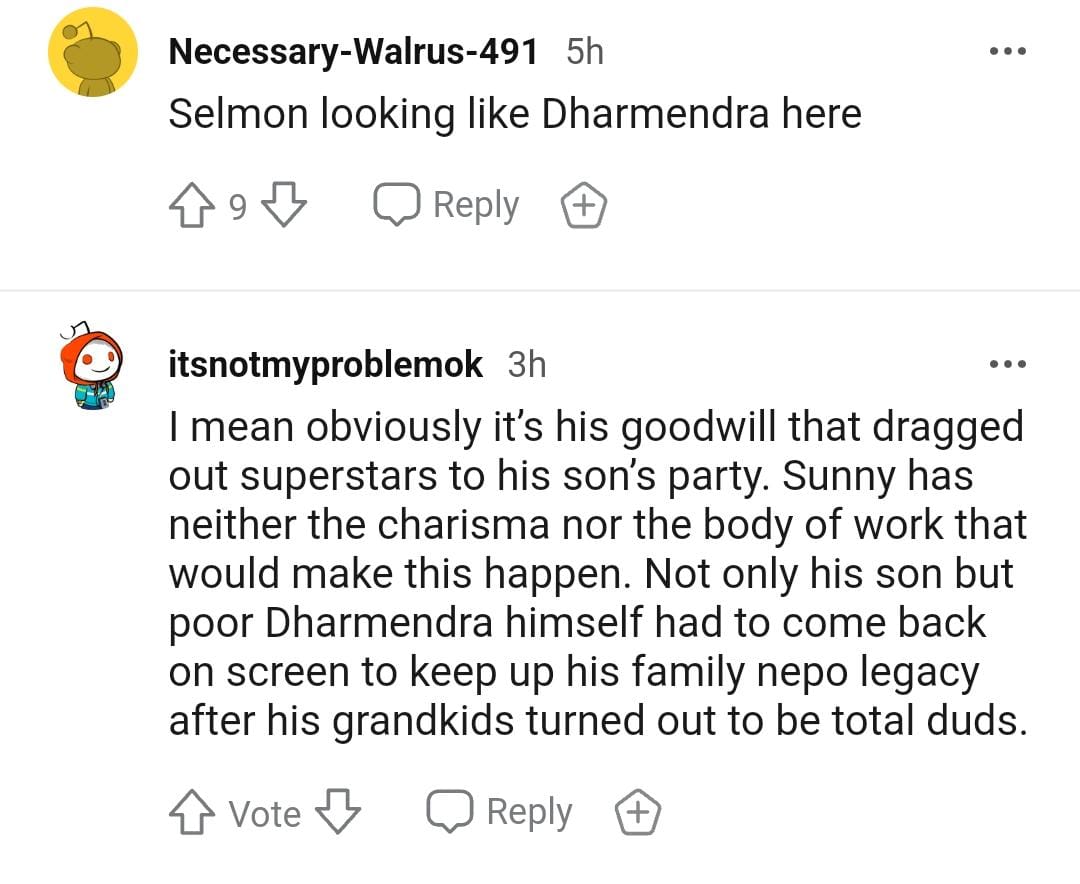Downvote itsnotmyproblemok's comment
Viewport: 1080px width, 884px height.
[x=337, y=812]
